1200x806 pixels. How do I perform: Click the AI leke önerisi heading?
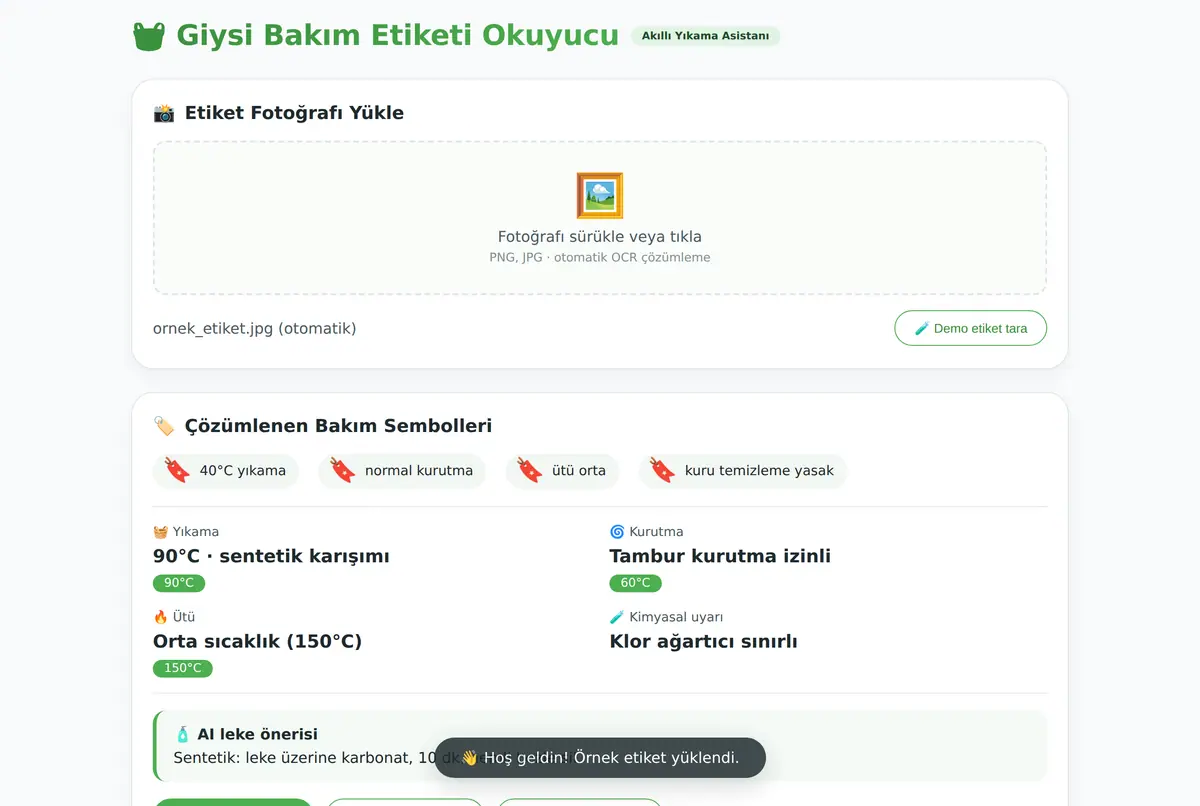pos(257,734)
